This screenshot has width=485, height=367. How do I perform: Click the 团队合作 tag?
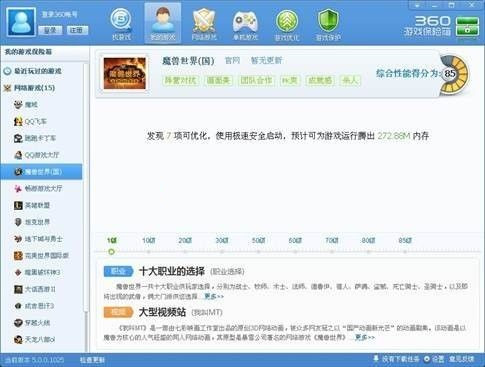pos(256,80)
